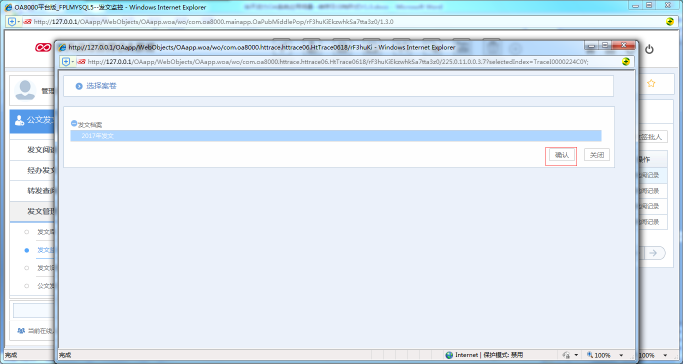Click the main window address bar URL
Screen dimensions: 683x364
(213, 21)
